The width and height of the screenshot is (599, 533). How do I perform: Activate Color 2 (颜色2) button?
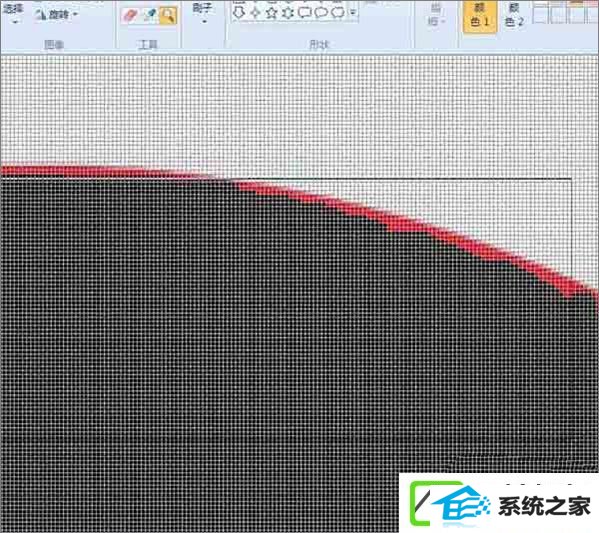pyautogui.click(x=514, y=16)
